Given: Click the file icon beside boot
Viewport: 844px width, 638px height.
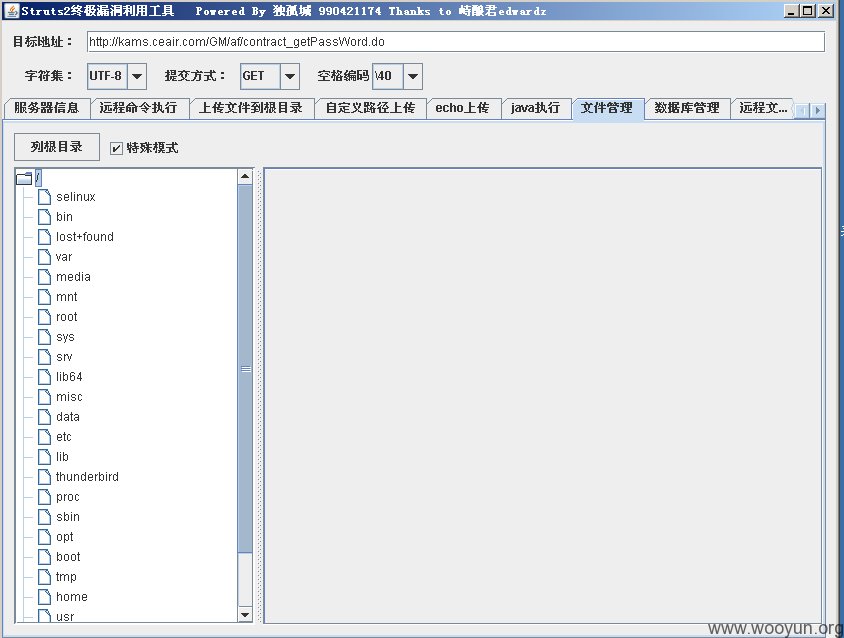Looking at the screenshot, I should [x=45, y=557].
